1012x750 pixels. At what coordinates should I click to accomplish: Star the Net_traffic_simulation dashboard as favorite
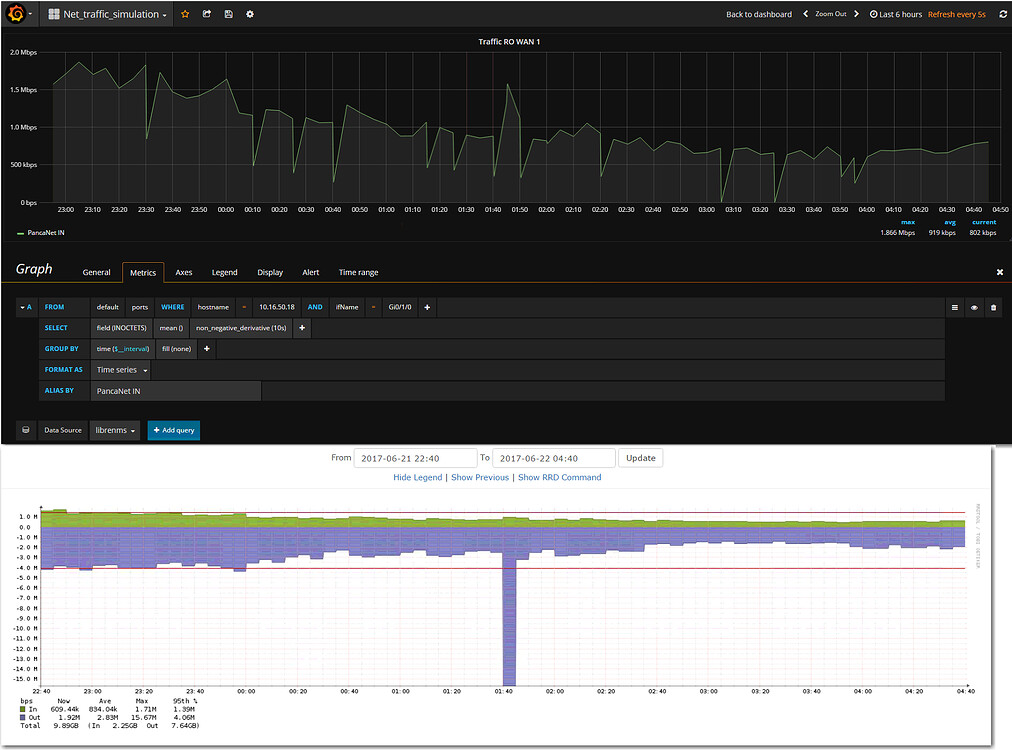[185, 14]
